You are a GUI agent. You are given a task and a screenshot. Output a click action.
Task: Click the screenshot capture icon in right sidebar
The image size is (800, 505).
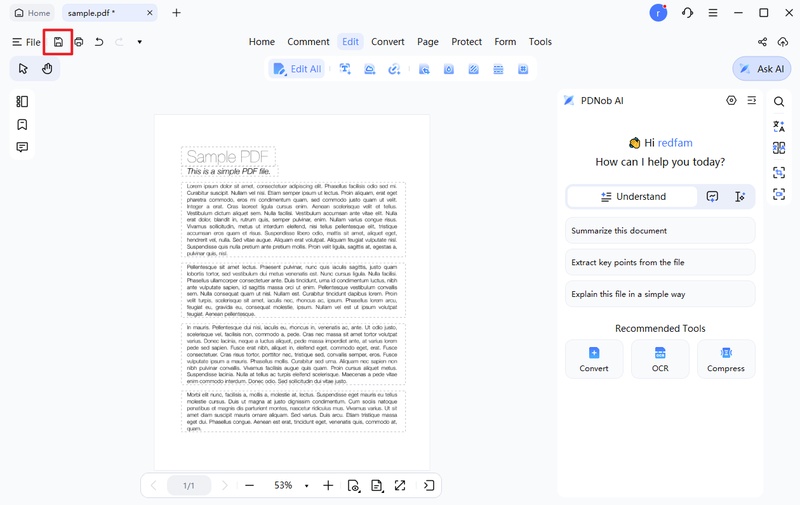pyautogui.click(x=779, y=194)
